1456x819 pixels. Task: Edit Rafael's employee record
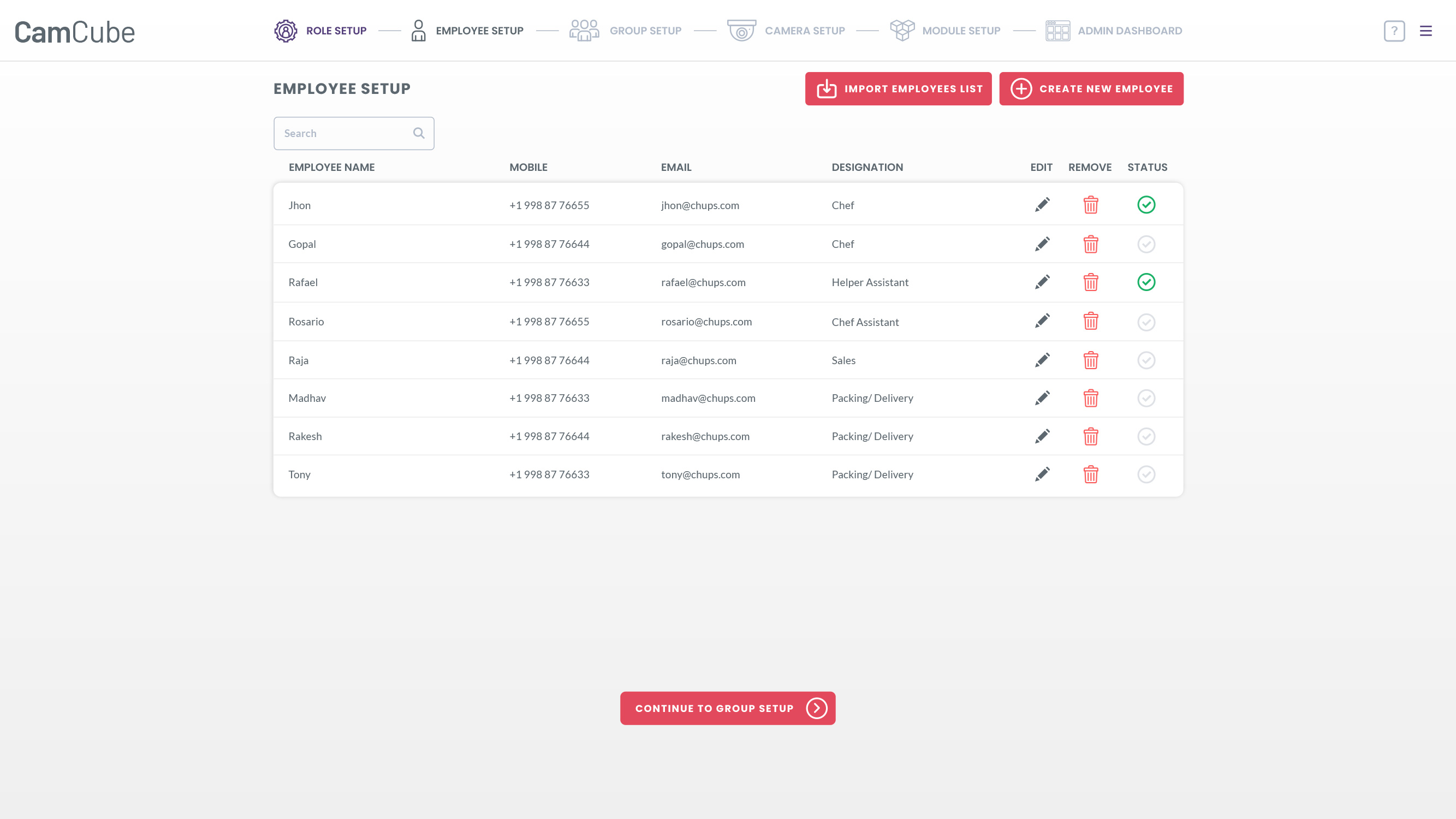[x=1042, y=282]
